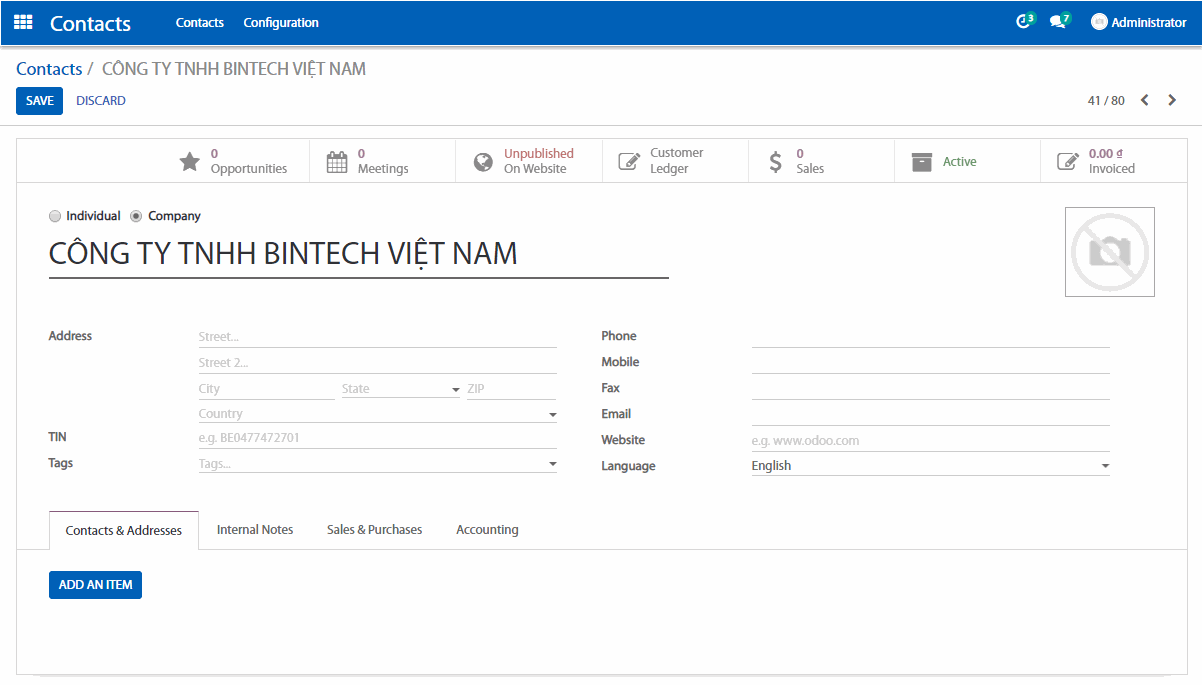The height and width of the screenshot is (685, 1202).
Task: Open the Configuration menu
Action: coord(281,22)
